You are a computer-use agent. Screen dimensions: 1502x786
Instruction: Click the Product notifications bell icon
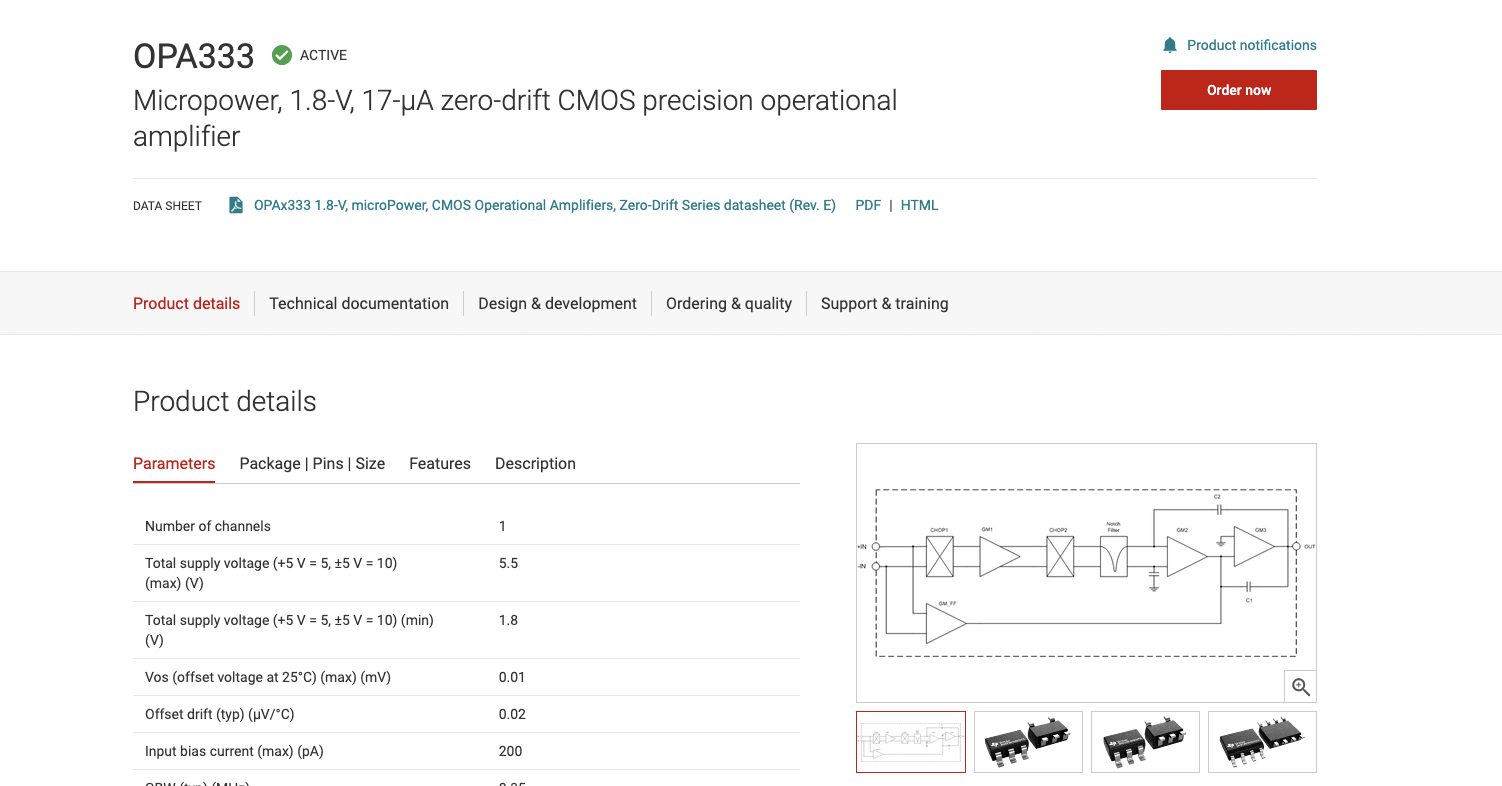pyautogui.click(x=1170, y=45)
